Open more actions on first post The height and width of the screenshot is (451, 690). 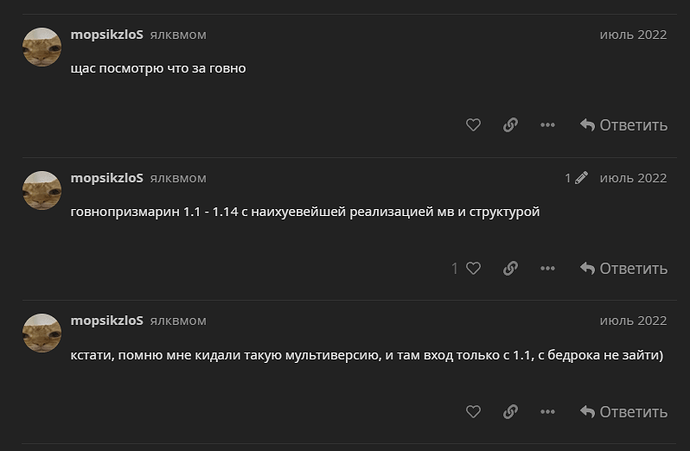click(547, 125)
